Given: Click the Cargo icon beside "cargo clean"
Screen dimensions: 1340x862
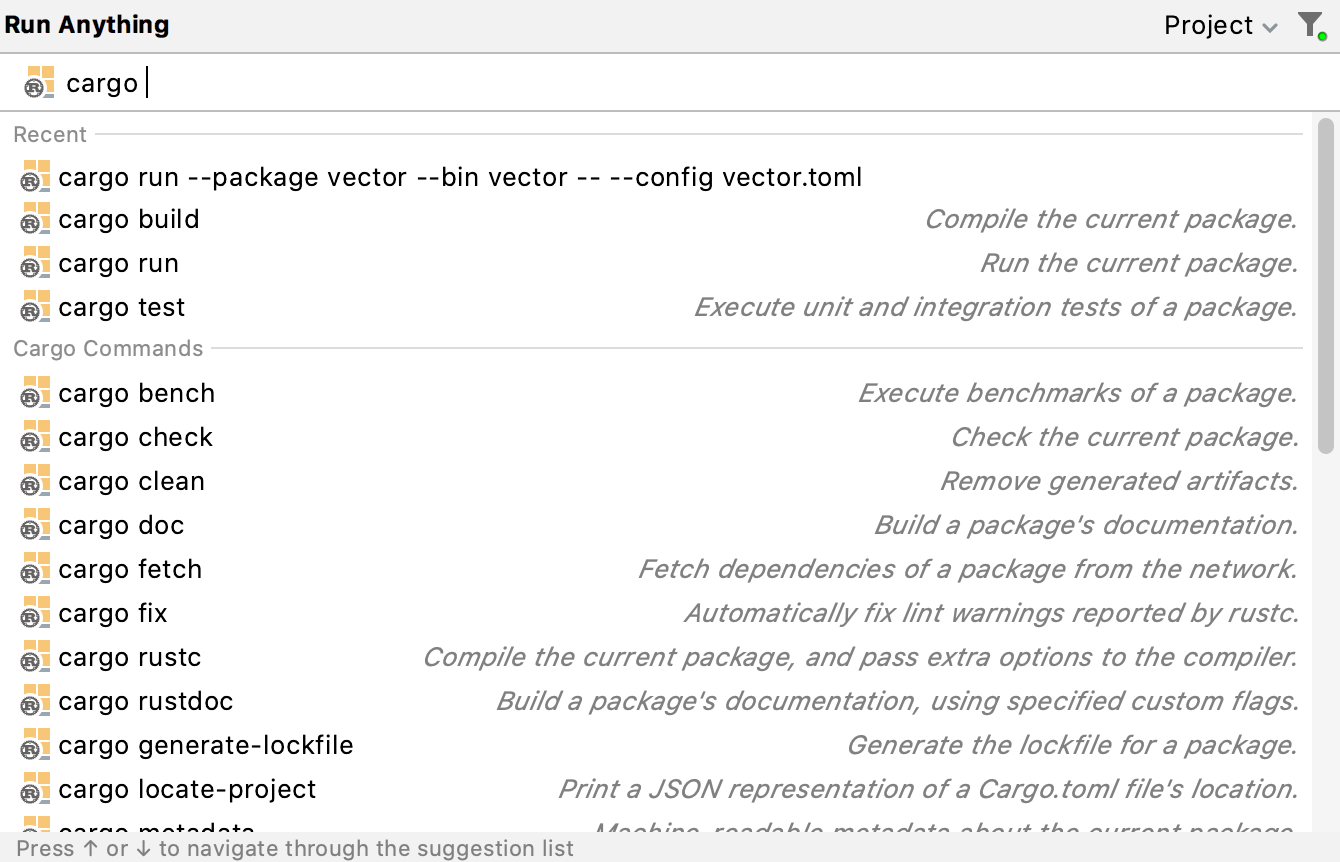Looking at the screenshot, I should coord(33,481).
